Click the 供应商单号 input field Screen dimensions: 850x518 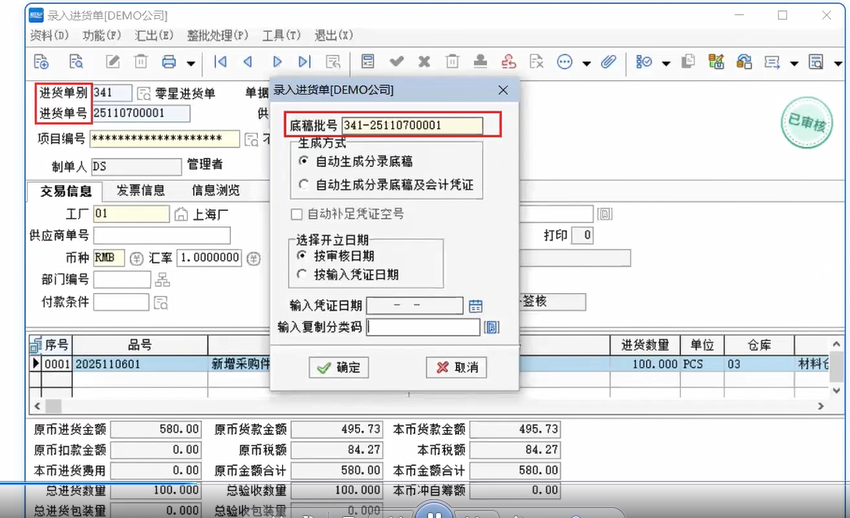tap(162, 235)
